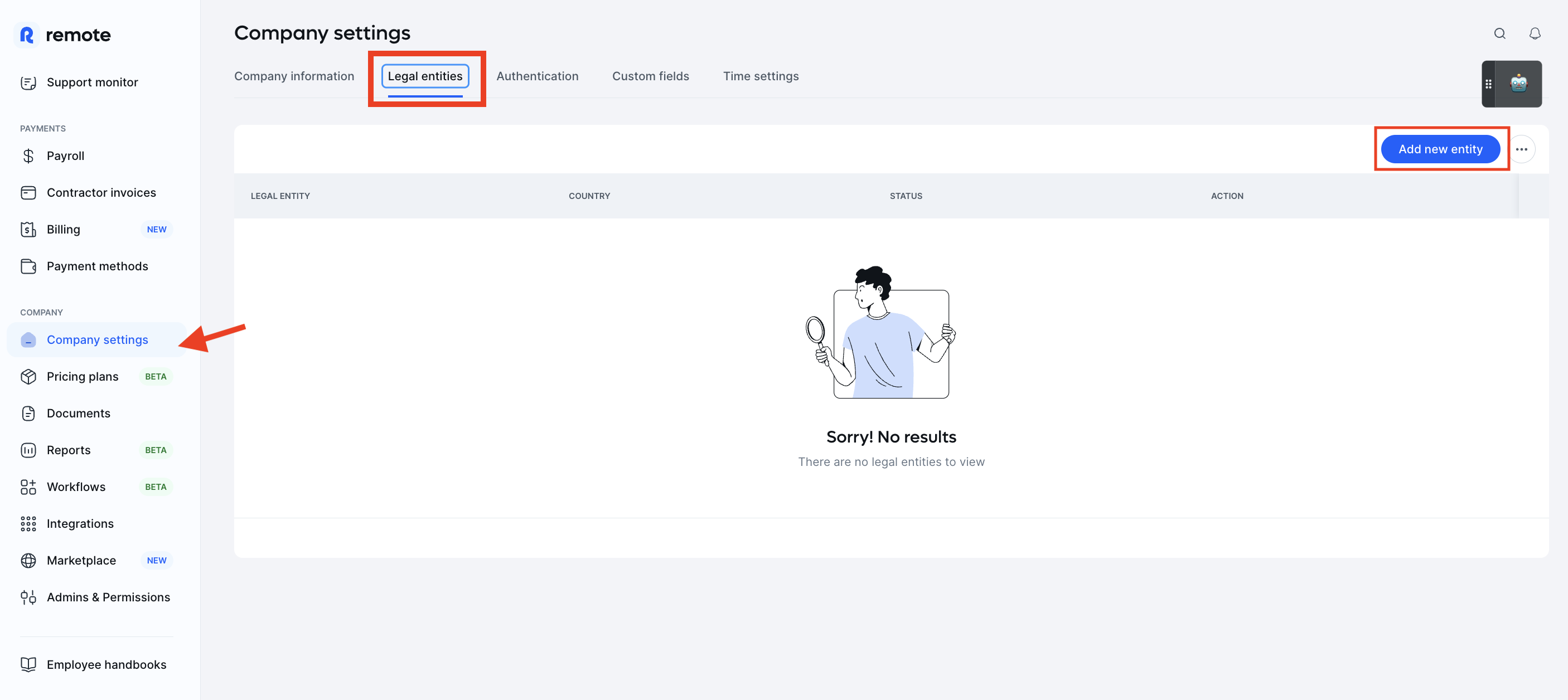
Task: Click the Payment methods wallet icon
Action: [28, 266]
